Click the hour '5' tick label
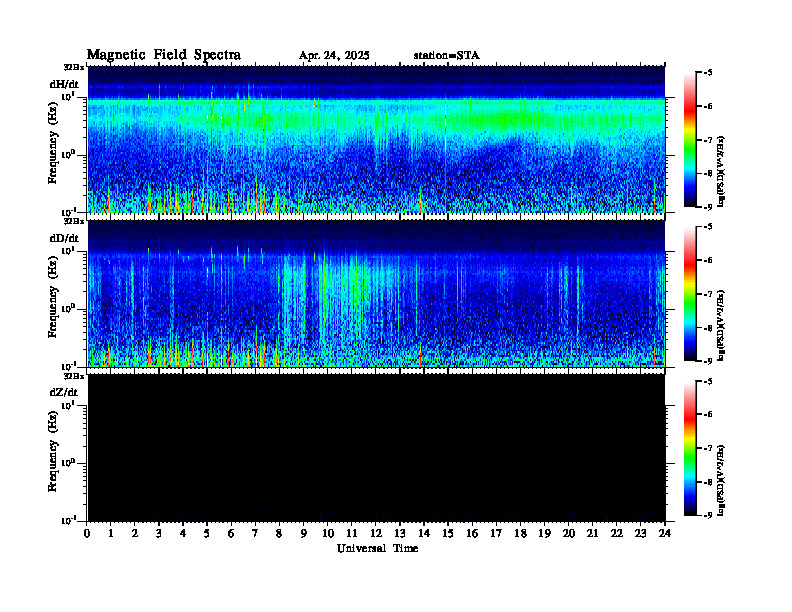Viewport: 792px width, 612px height. click(207, 533)
